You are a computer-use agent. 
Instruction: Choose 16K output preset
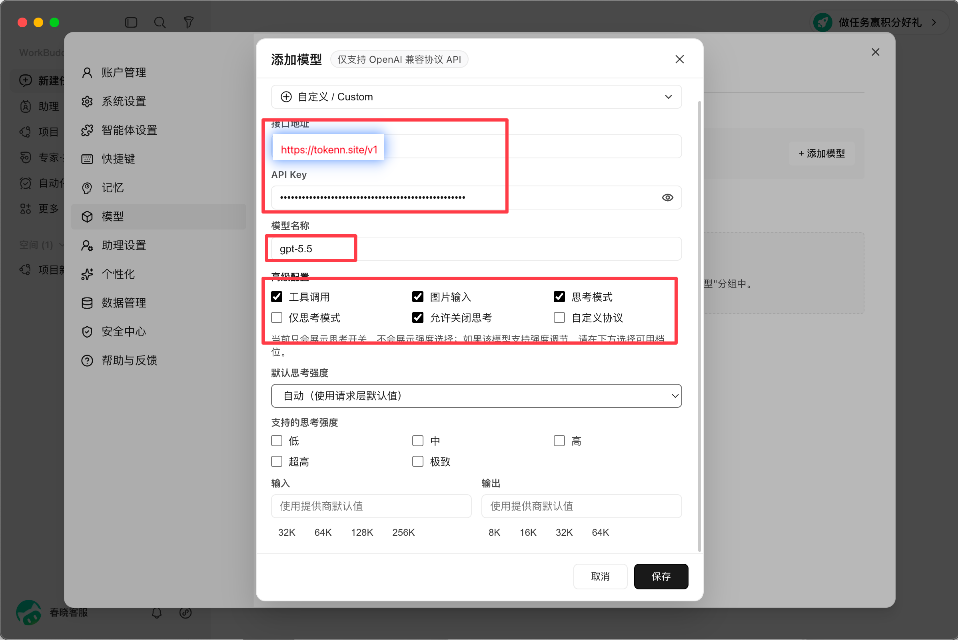[528, 533]
